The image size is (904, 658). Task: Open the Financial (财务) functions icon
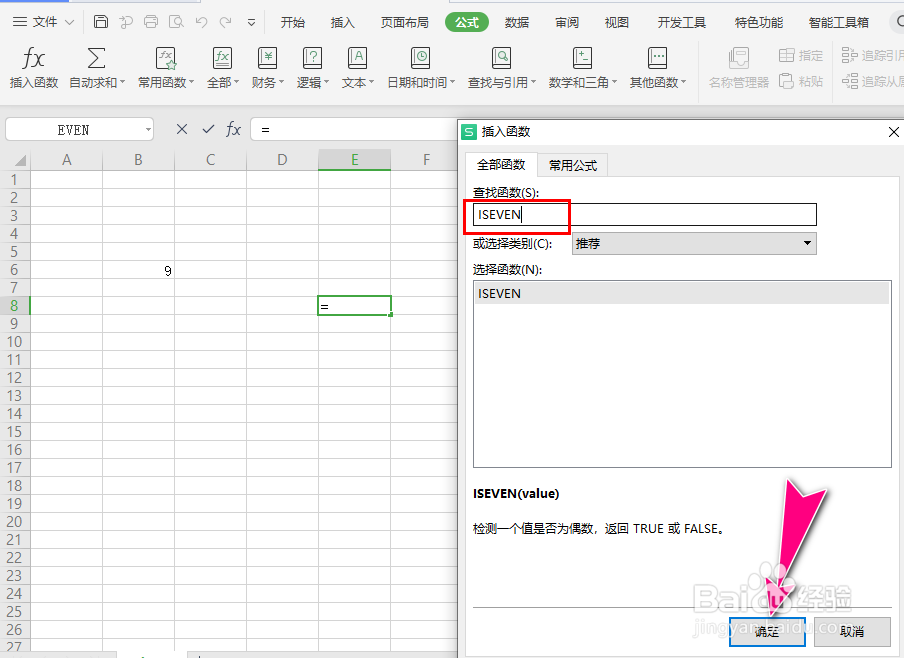(268, 59)
